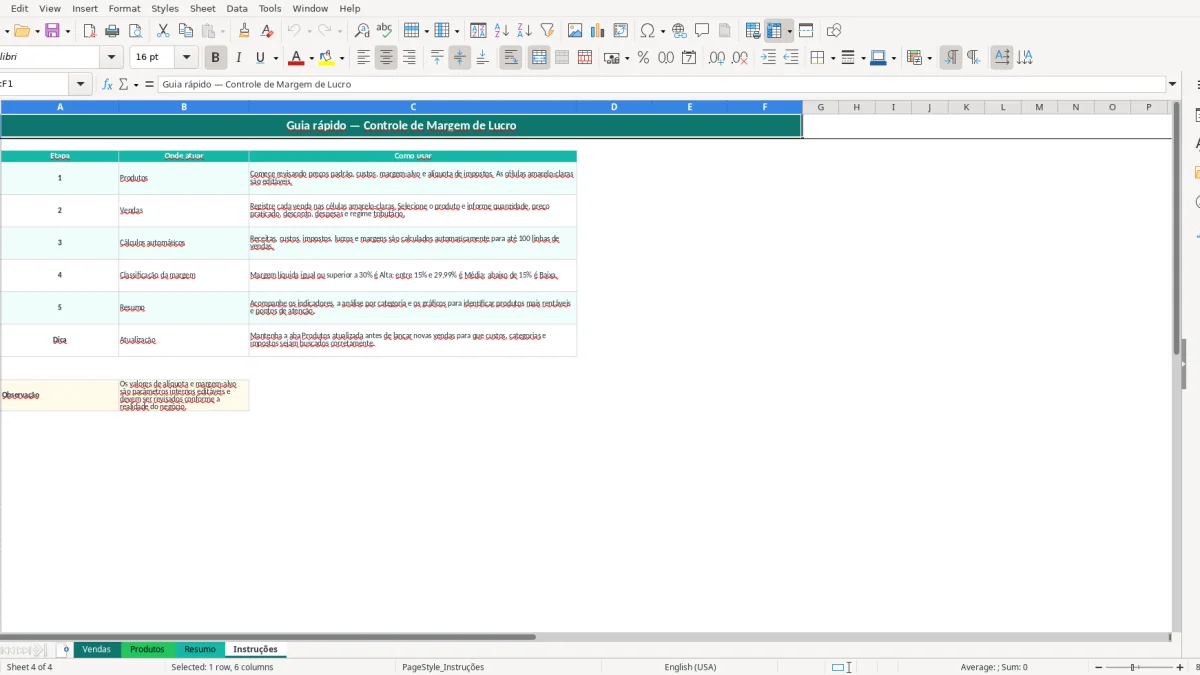Image resolution: width=1200 pixels, height=675 pixels.
Task: Open the Insert menu
Action: click(x=85, y=8)
